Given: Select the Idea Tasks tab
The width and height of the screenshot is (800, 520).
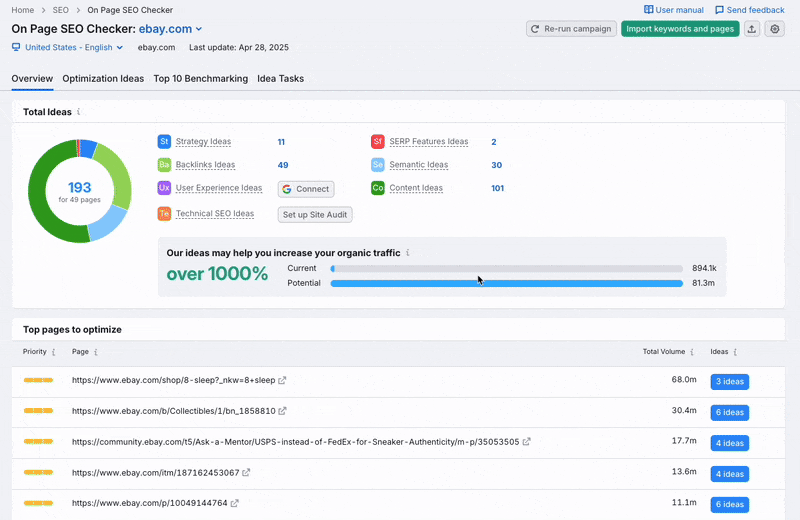Looking at the screenshot, I should (280, 78).
